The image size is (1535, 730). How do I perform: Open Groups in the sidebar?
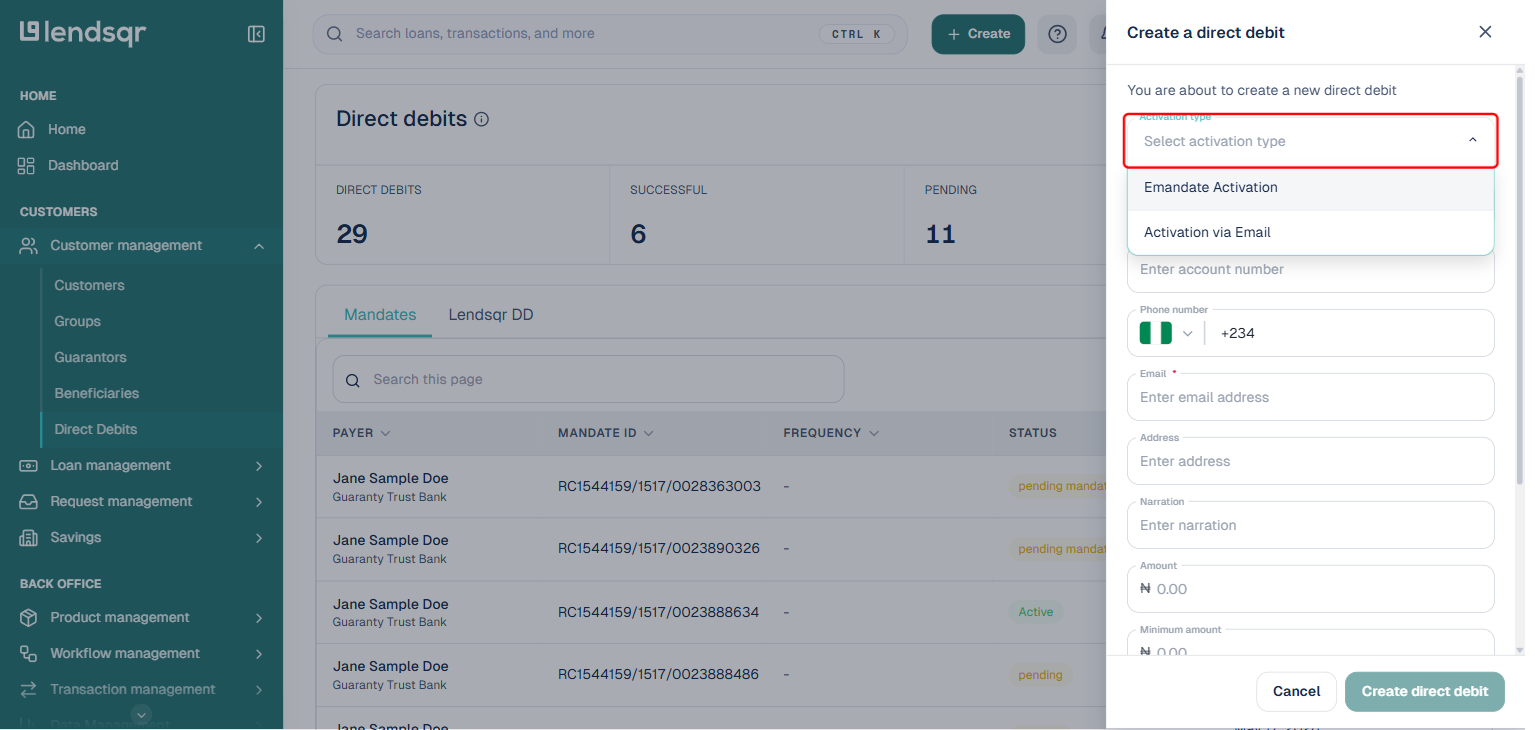pyautogui.click(x=78, y=321)
